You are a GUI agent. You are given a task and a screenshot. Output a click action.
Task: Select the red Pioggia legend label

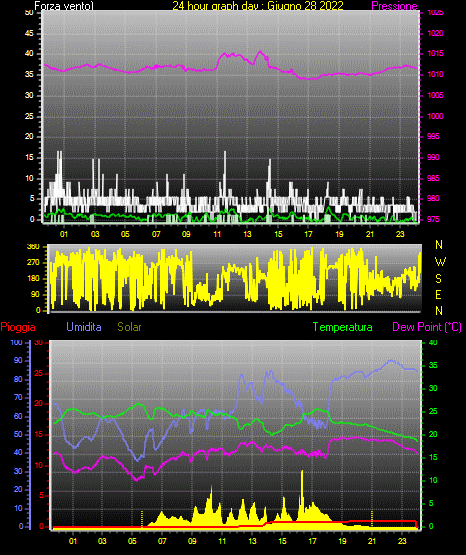click(18, 327)
